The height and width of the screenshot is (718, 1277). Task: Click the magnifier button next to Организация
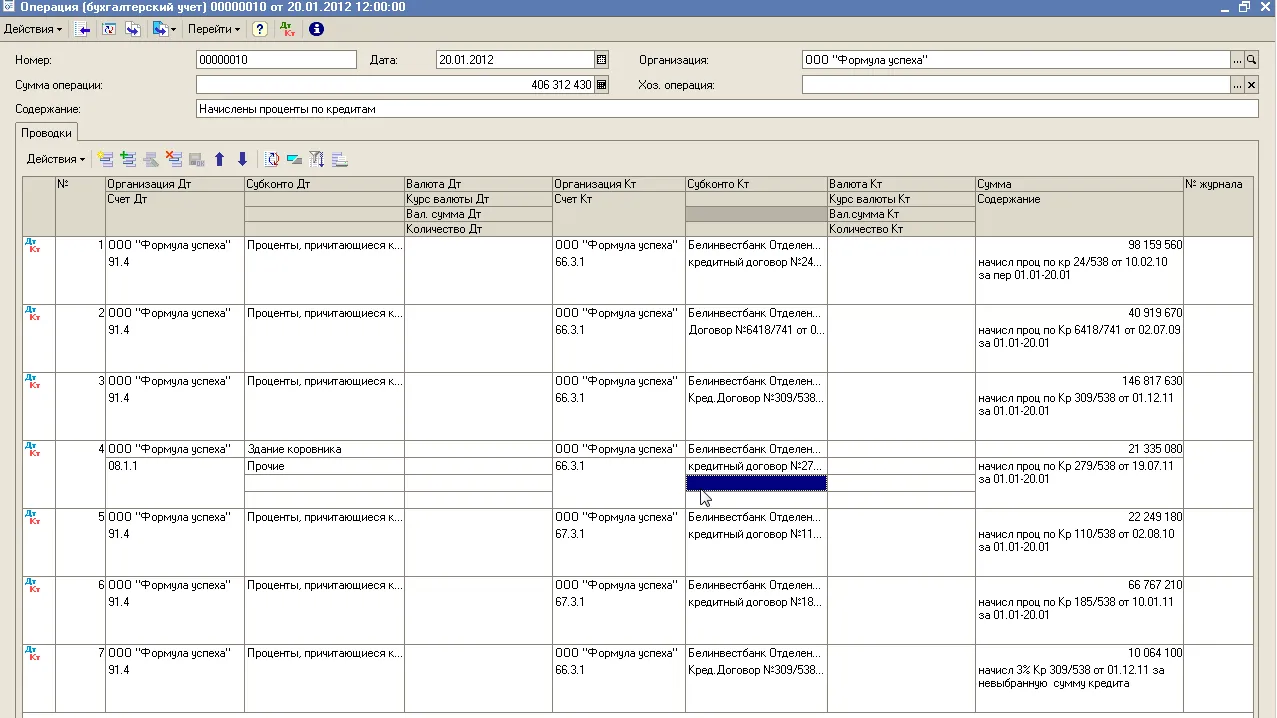pos(1252,60)
